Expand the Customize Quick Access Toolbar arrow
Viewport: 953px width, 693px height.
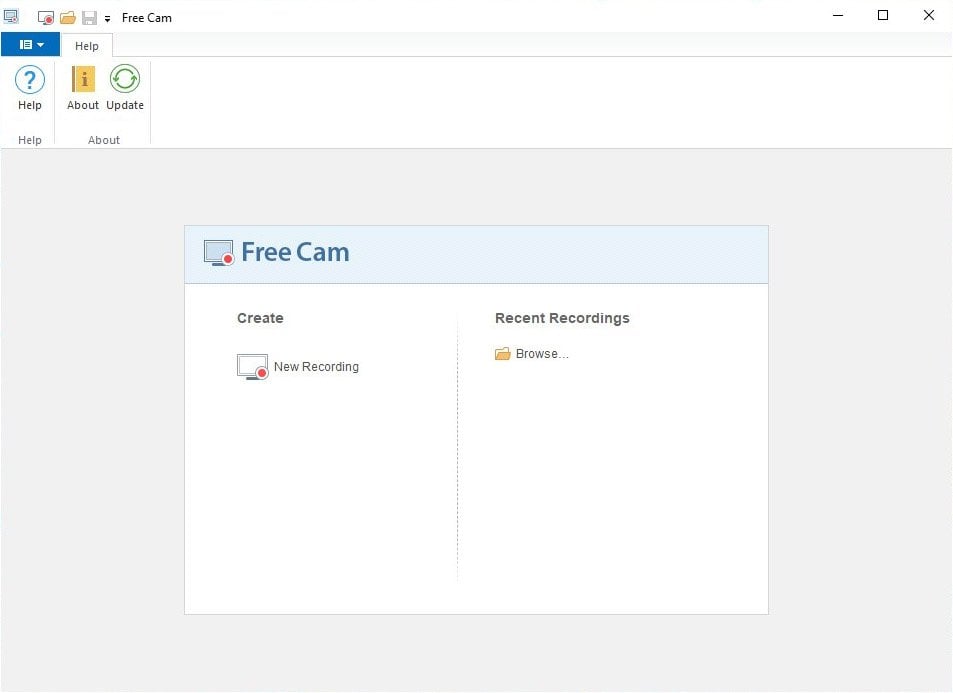(107, 19)
